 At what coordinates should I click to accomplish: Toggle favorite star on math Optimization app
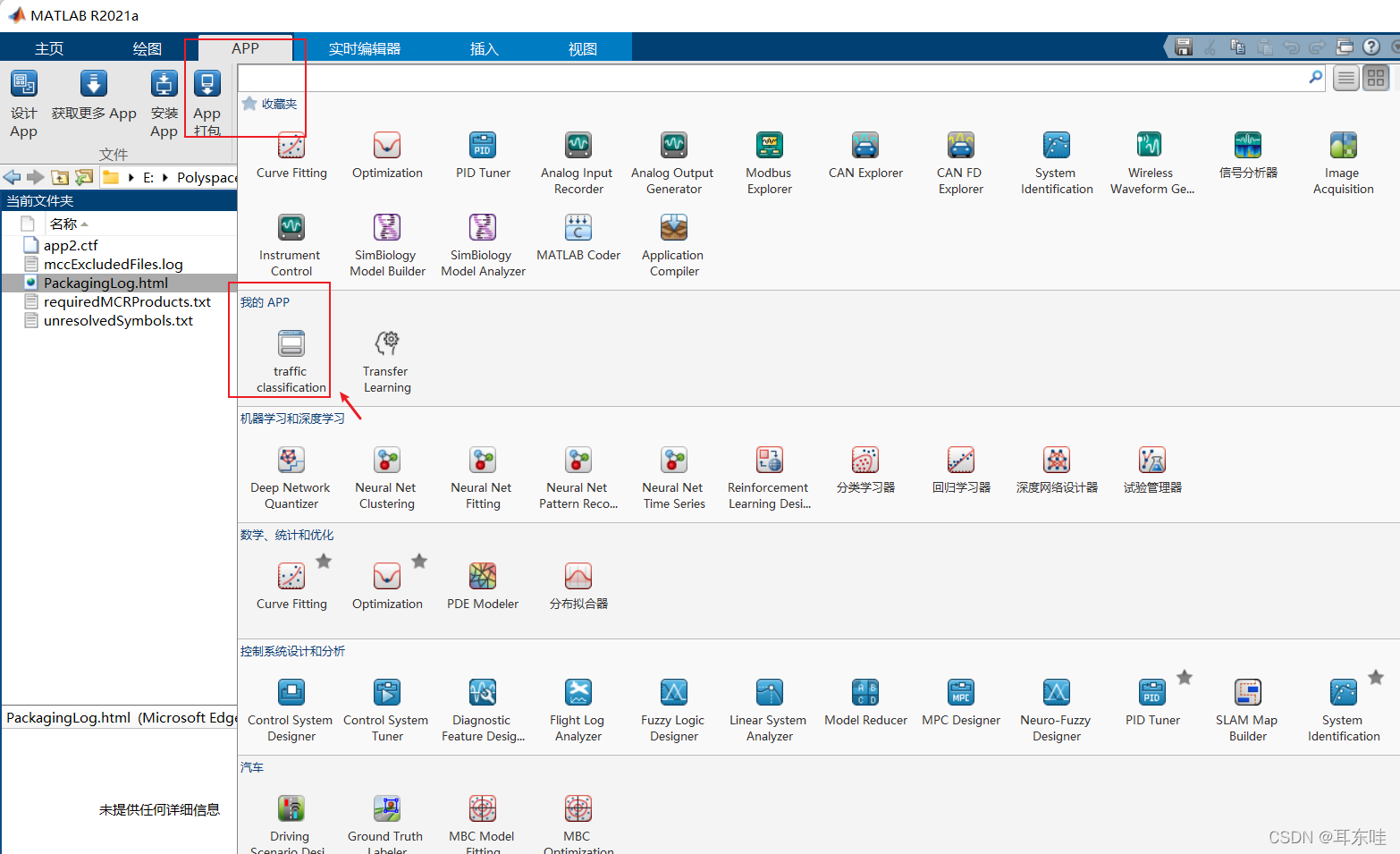pyautogui.click(x=419, y=562)
